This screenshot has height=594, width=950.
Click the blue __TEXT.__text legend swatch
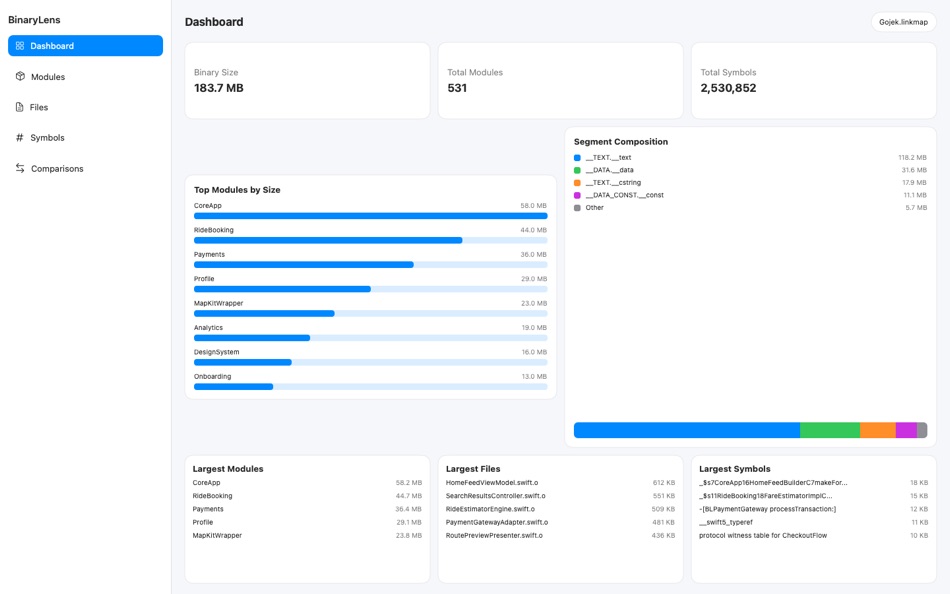point(577,158)
